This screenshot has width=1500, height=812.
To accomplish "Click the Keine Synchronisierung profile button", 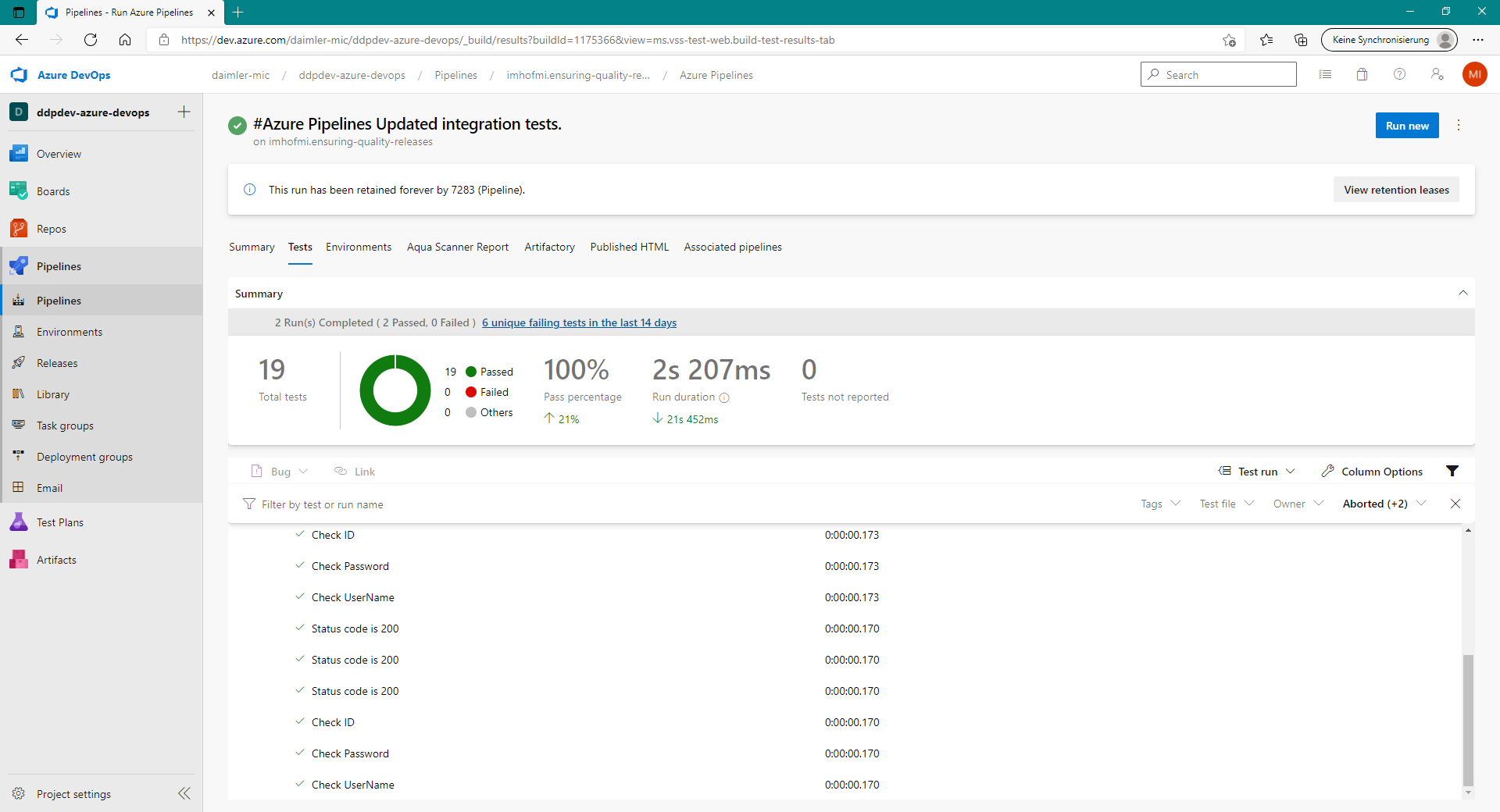I will (x=1390, y=40).
